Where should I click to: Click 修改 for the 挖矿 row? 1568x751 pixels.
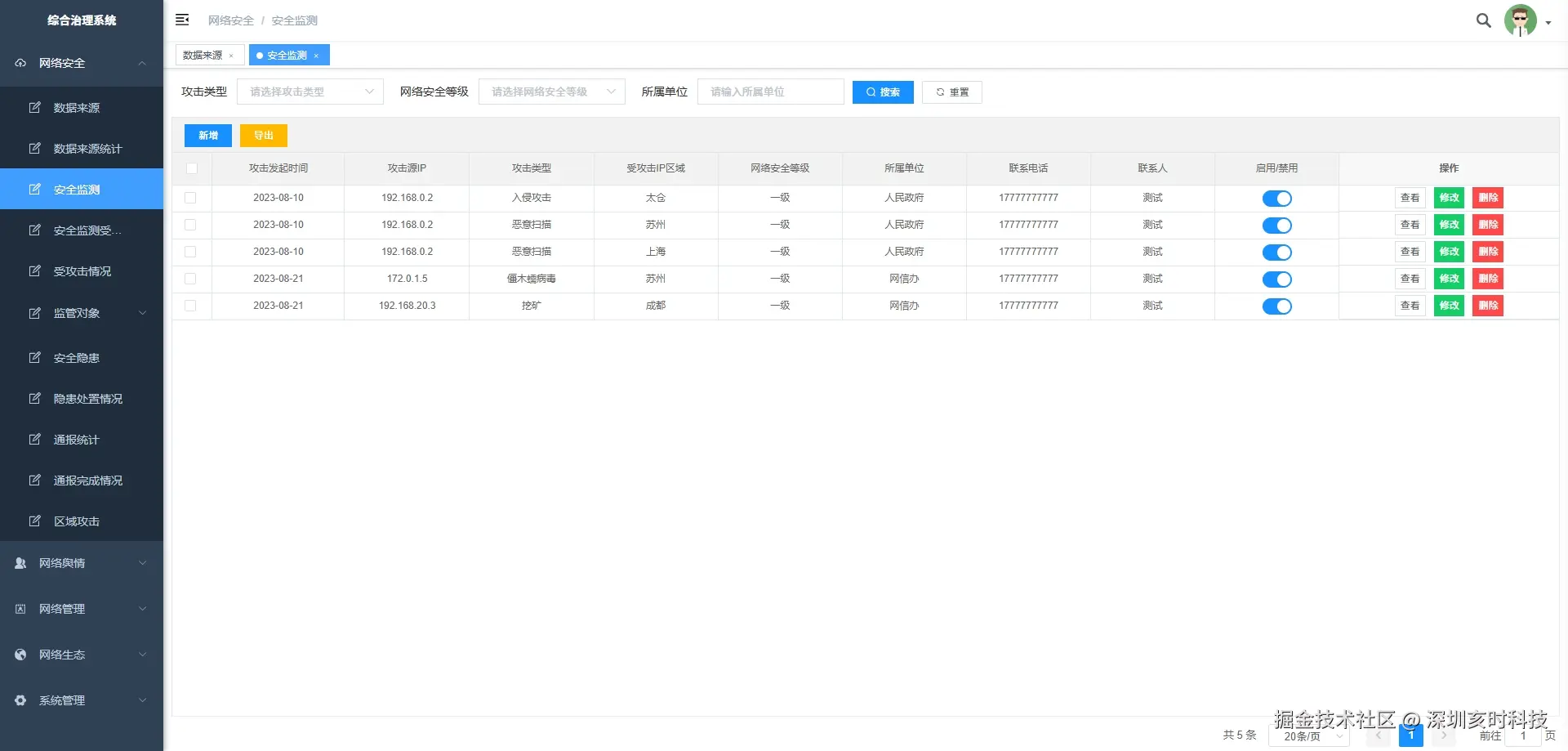pos(1449,306)
